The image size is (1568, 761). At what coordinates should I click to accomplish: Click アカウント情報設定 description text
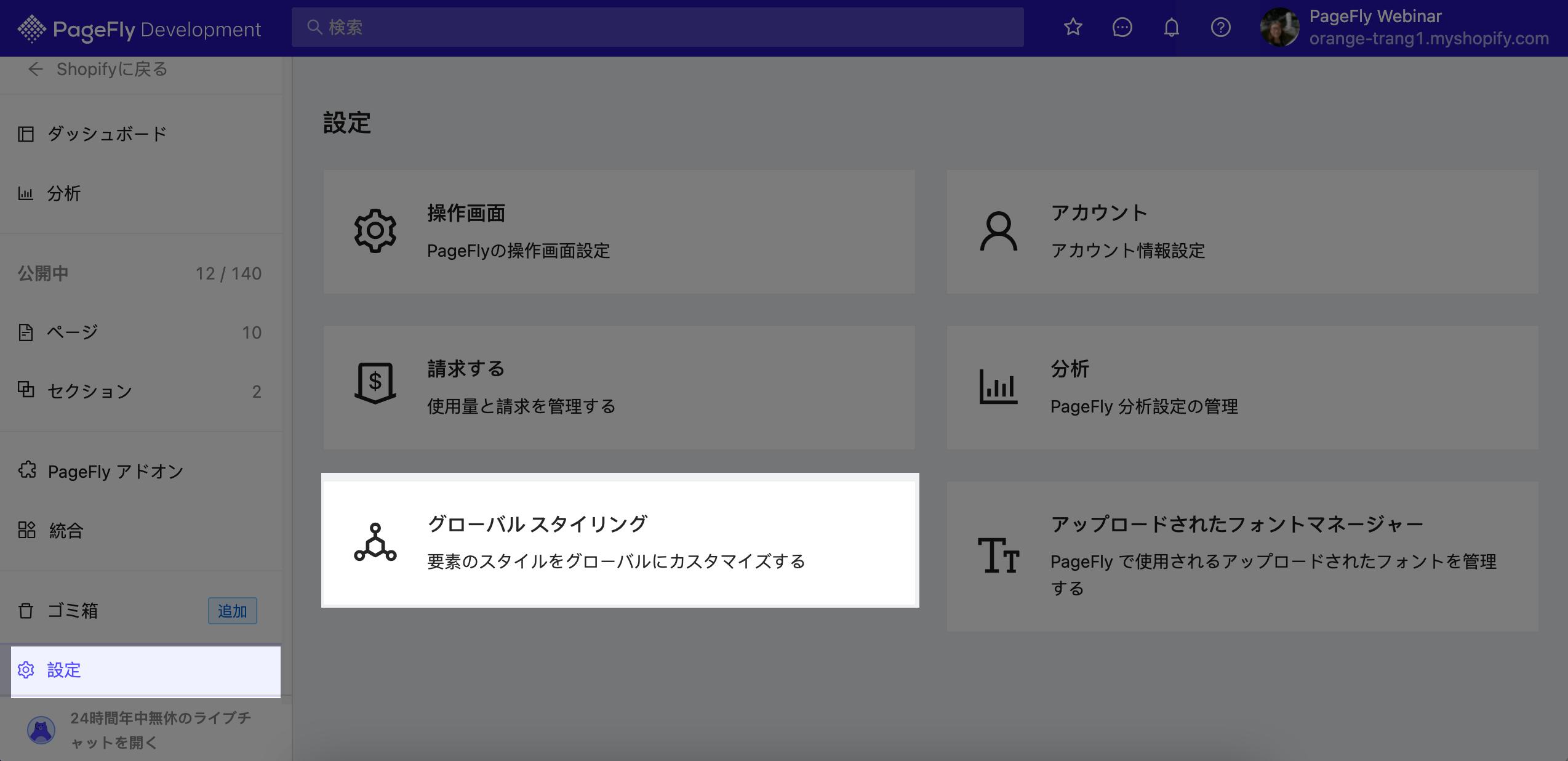[1127, 251]
